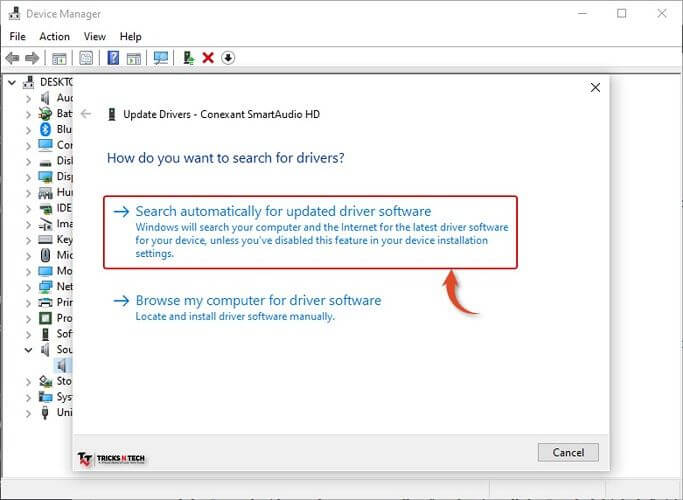Select the Universal Serial Bus icon
683x500 pixels.
click(45, 412)
